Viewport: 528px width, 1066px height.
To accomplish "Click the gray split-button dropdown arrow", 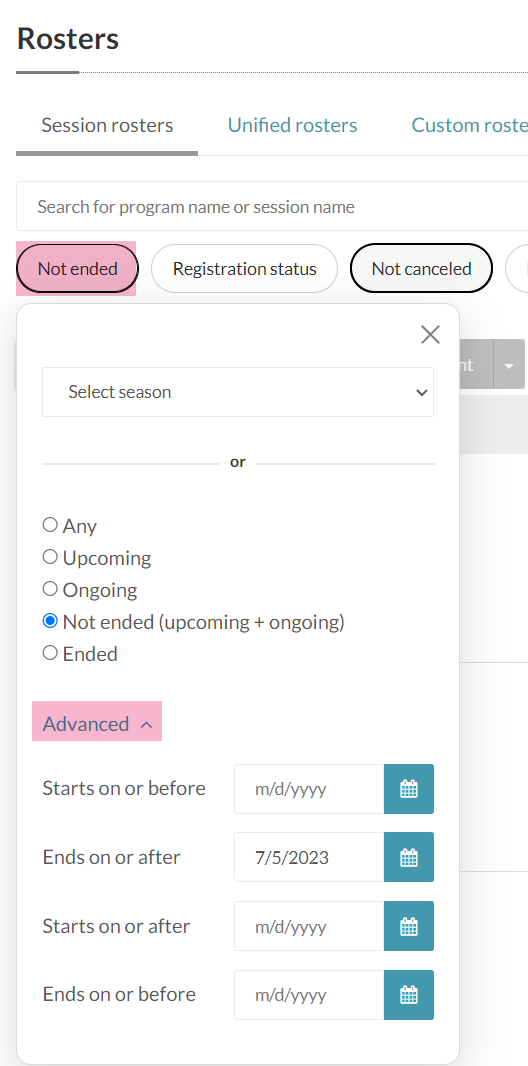I will click(509, 365).
